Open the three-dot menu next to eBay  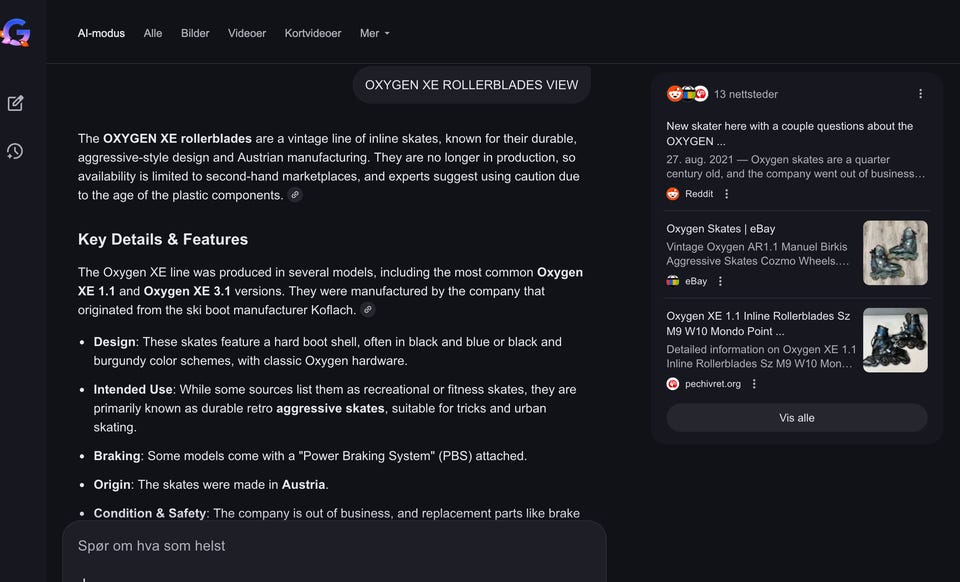pos(720,281)
